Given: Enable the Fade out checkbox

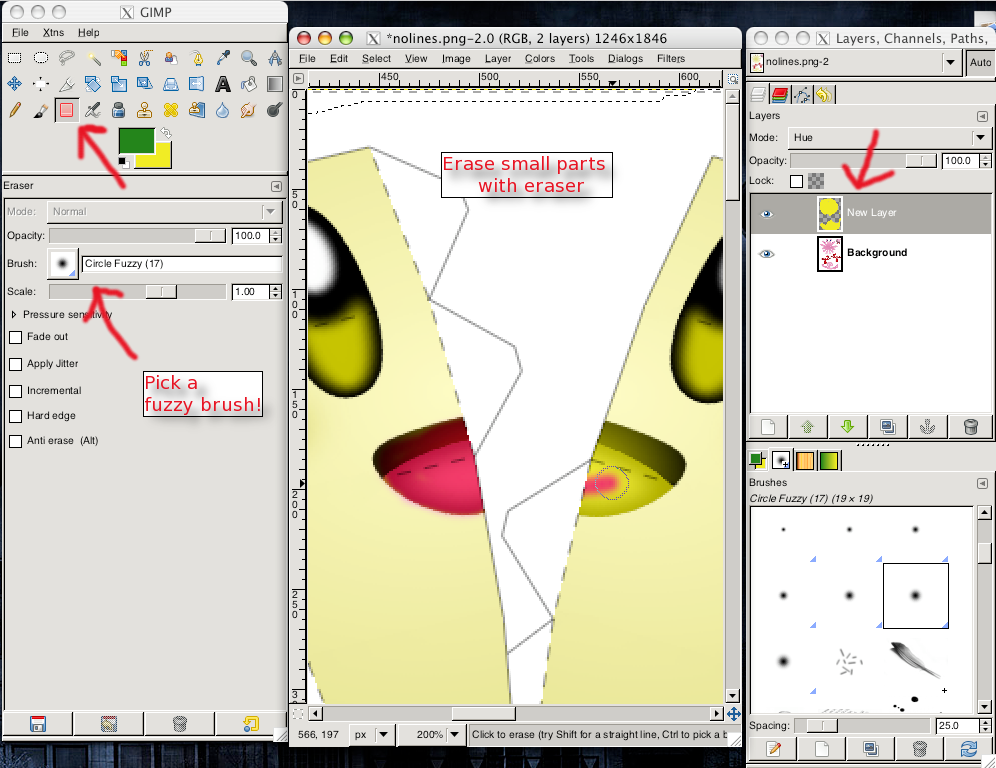Looking at the screenshot, I should click(16, 337).
